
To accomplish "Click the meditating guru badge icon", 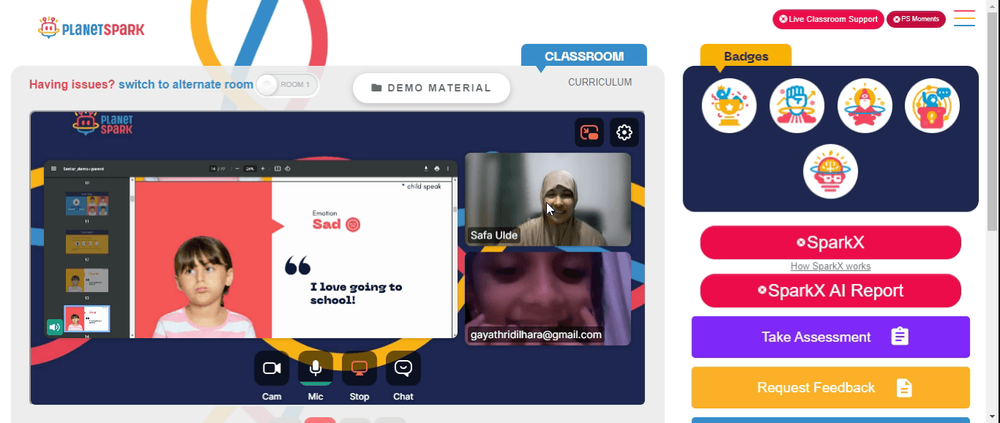I will 865,106.
